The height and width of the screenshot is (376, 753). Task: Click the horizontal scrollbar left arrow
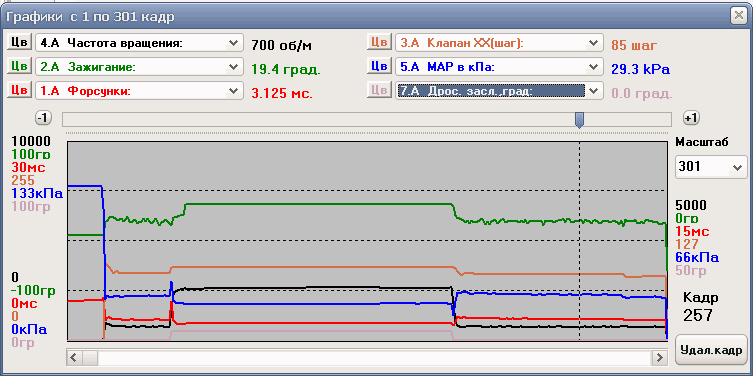pyautogui.click(x=74, y=357)
